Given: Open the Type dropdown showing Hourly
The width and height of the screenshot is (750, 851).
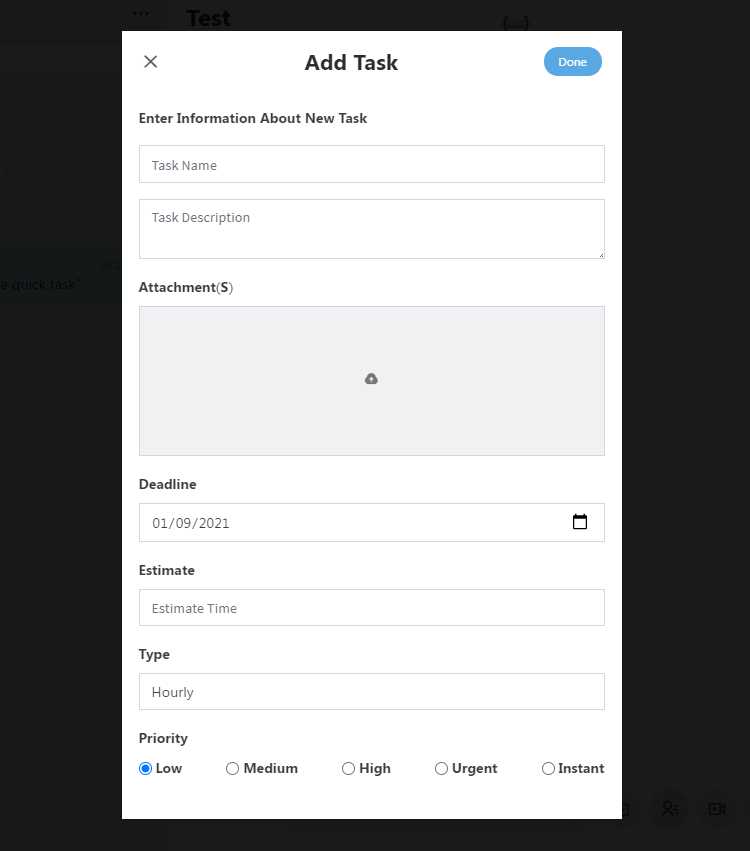Looking at the screenshot, I should [372, 691].
